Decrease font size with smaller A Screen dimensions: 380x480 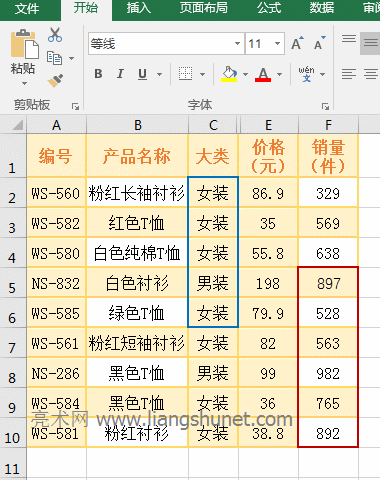click(319, 43)
